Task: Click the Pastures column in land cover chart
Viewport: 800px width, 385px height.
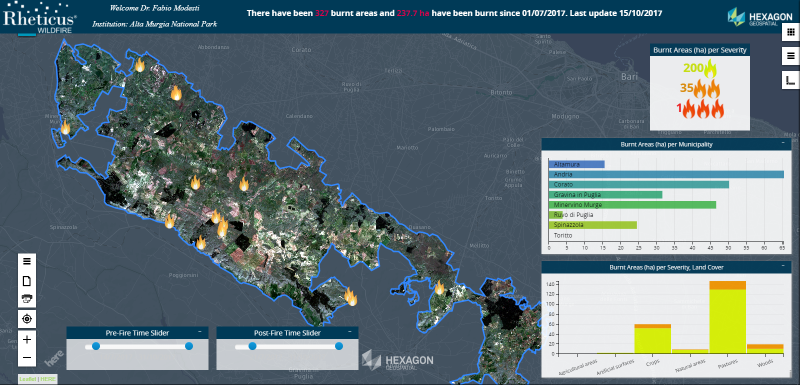Action: click(728, 317)
